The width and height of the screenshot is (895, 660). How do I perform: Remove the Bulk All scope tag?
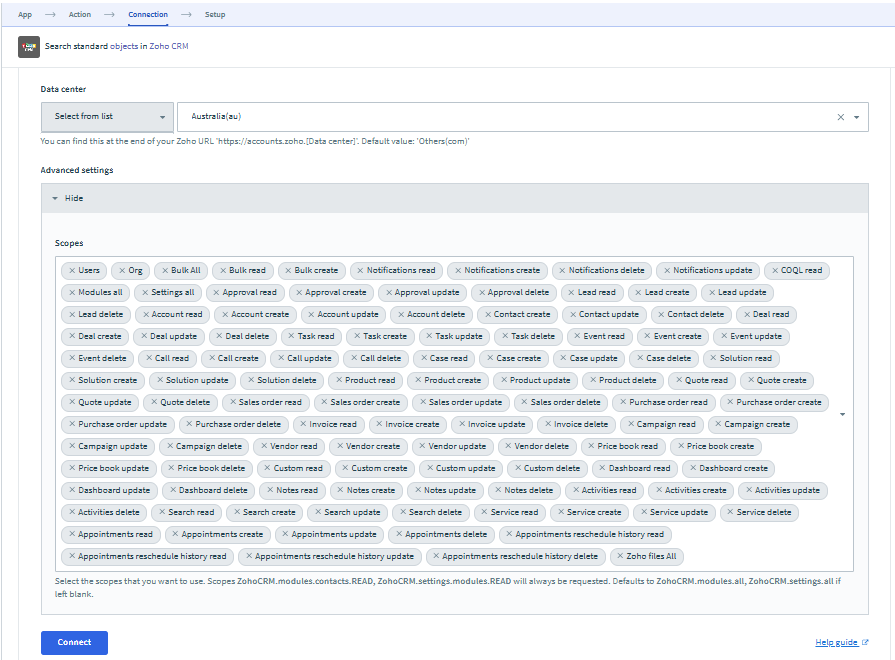(x=165, y=271)
